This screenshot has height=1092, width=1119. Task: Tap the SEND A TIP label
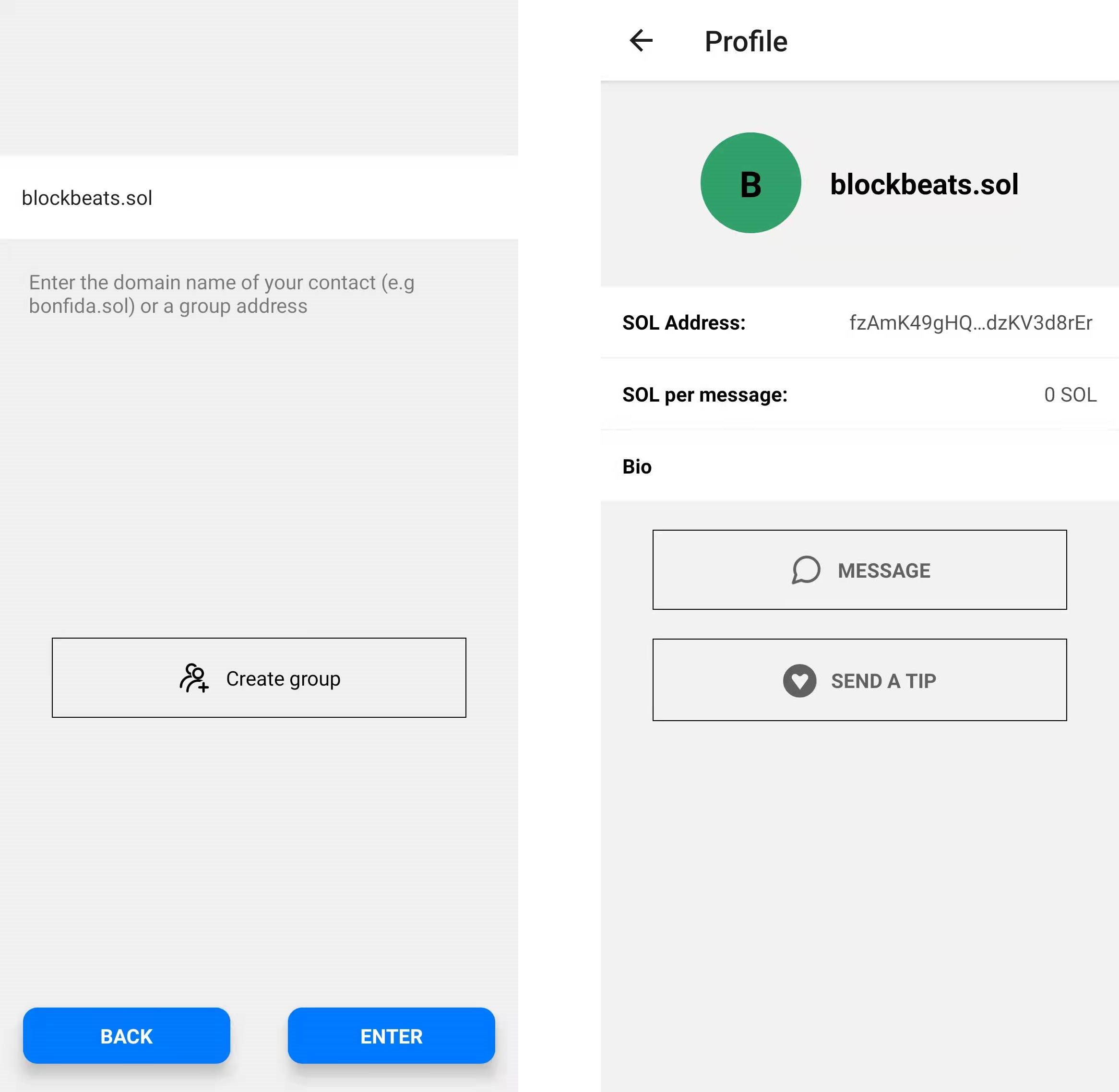pyautogui.click(x=883, y=681)
